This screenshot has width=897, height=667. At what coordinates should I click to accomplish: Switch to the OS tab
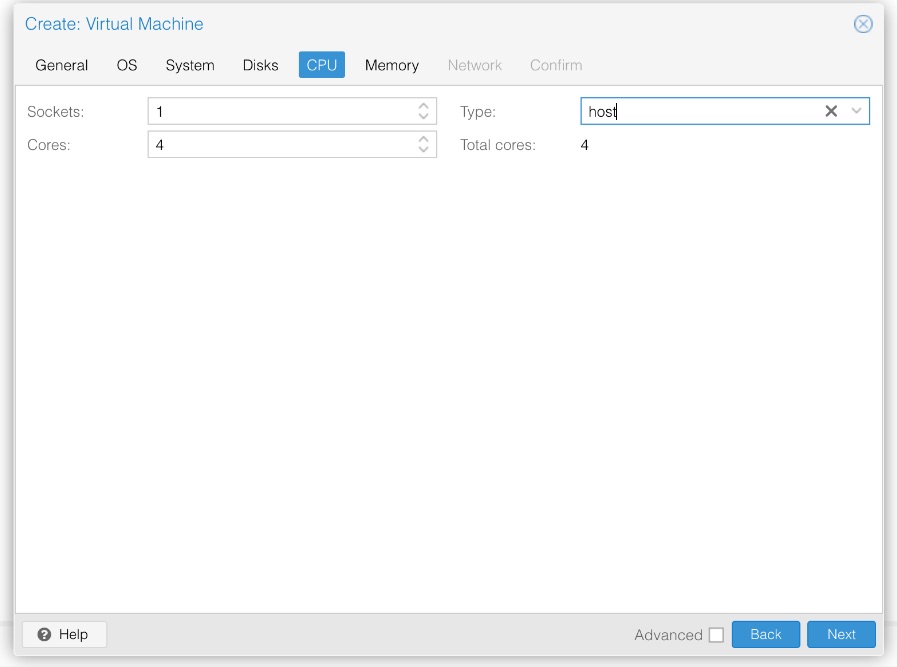tap(127, 65)
